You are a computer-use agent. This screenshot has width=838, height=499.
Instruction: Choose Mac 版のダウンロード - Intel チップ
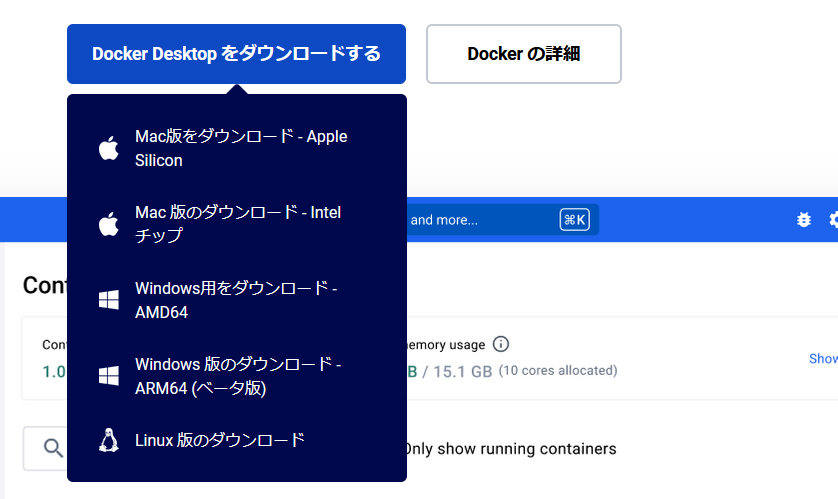pos(238,224)
